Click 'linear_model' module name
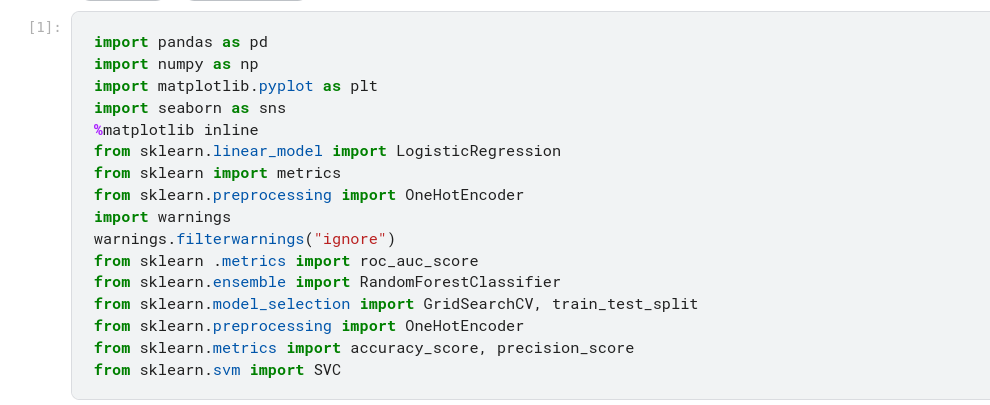Screen dimensions: 990x405 click(267, 151)
